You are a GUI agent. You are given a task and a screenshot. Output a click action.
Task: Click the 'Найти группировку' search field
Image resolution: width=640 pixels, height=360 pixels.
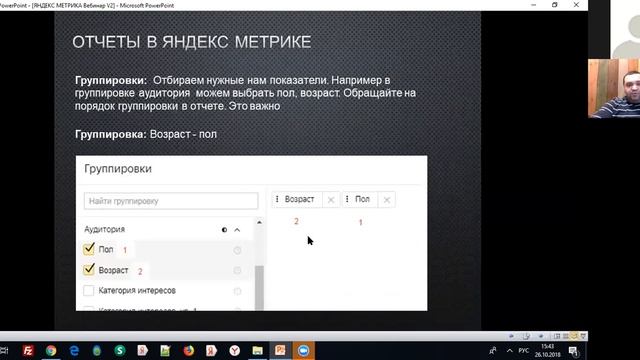coord(171,201)
